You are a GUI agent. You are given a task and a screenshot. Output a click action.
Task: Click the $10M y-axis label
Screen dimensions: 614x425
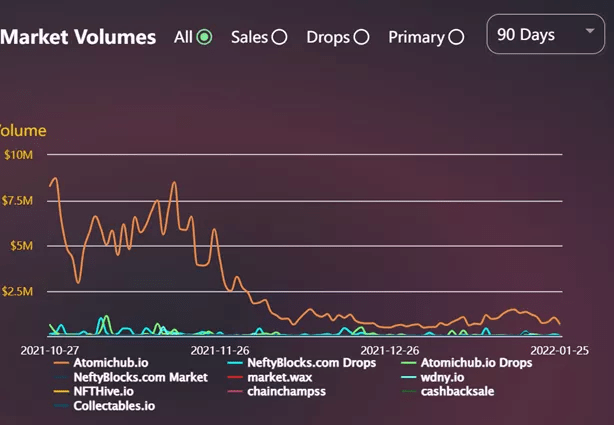(x=20, y=154)
